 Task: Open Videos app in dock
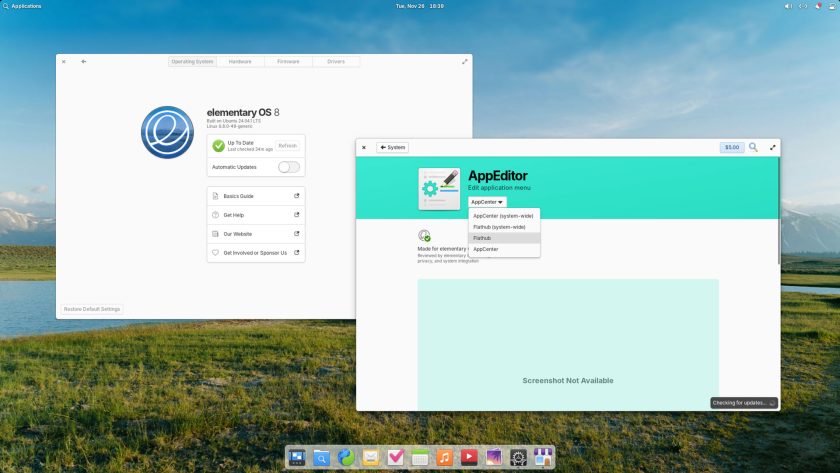pos(469,457)
